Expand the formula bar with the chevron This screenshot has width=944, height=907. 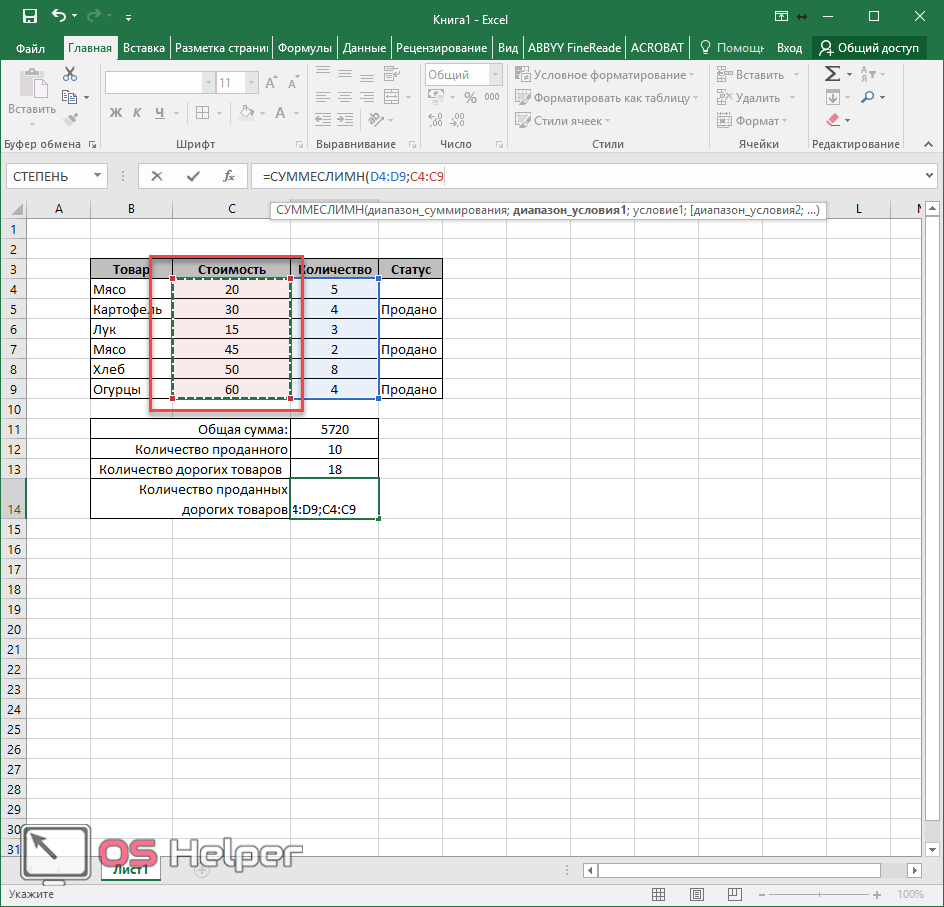[930, 176]
